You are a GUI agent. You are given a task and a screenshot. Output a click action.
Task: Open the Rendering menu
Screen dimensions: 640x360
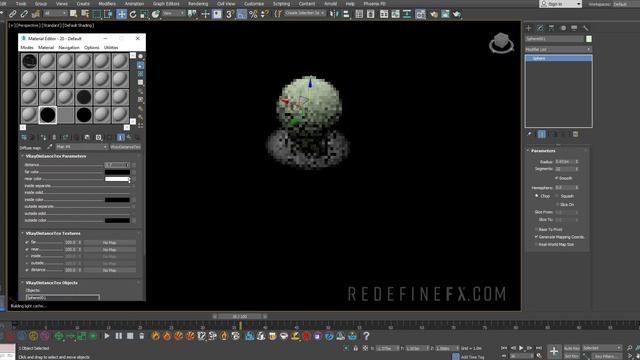point(198,4)
